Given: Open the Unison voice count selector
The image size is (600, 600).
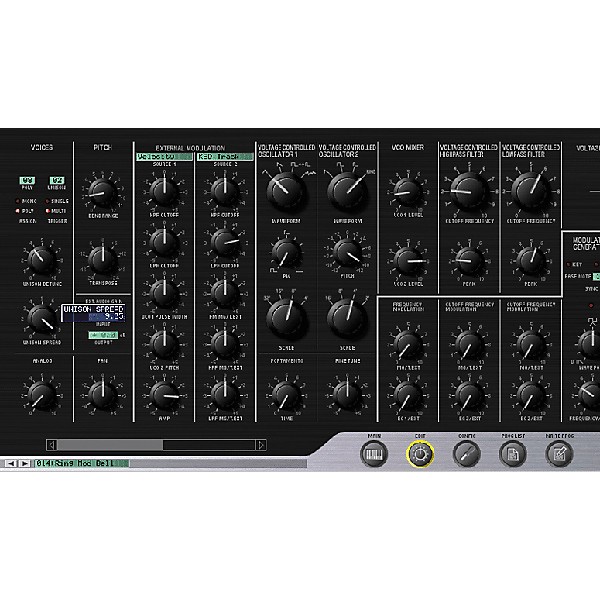Looking at the screenshot, I should pos(57,181).
